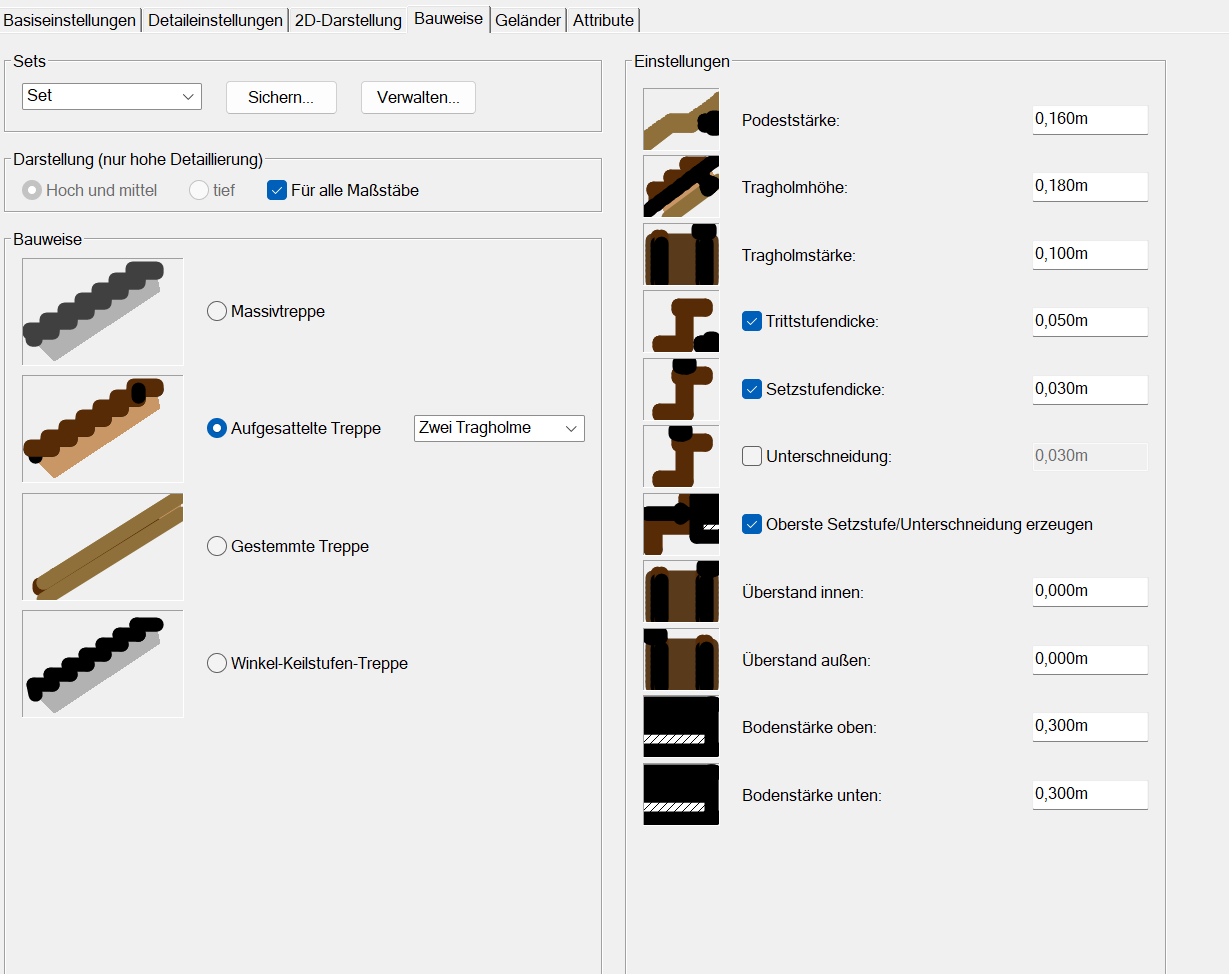Click the Tragholmhöhe illustration icon
The height and width of the screenshot is (974, 1229).
tap(681, 187)
